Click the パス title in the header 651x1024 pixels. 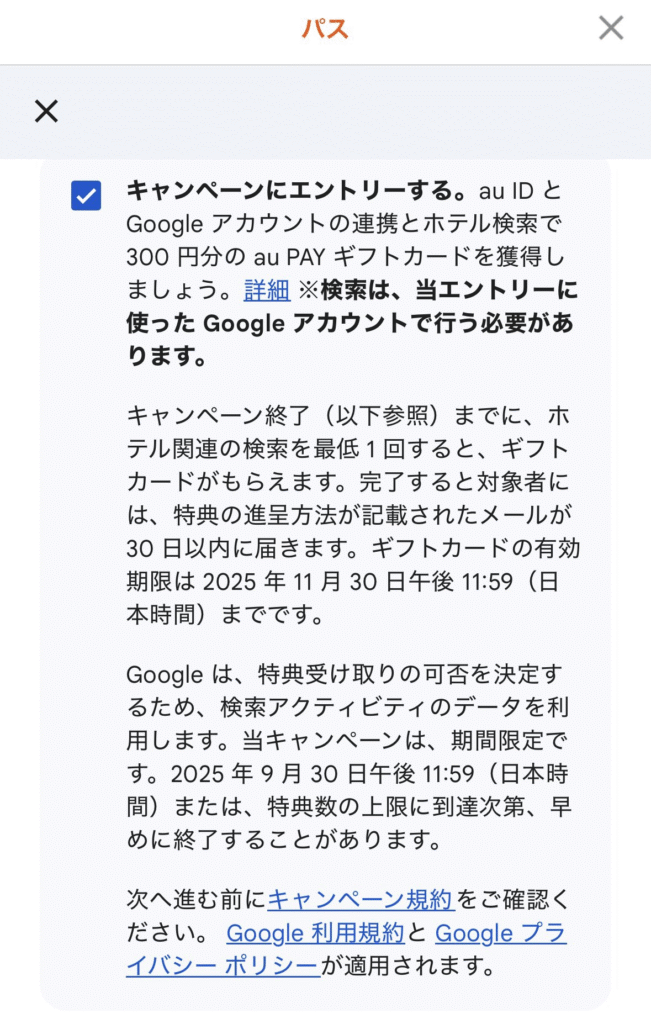pos(325,29)
